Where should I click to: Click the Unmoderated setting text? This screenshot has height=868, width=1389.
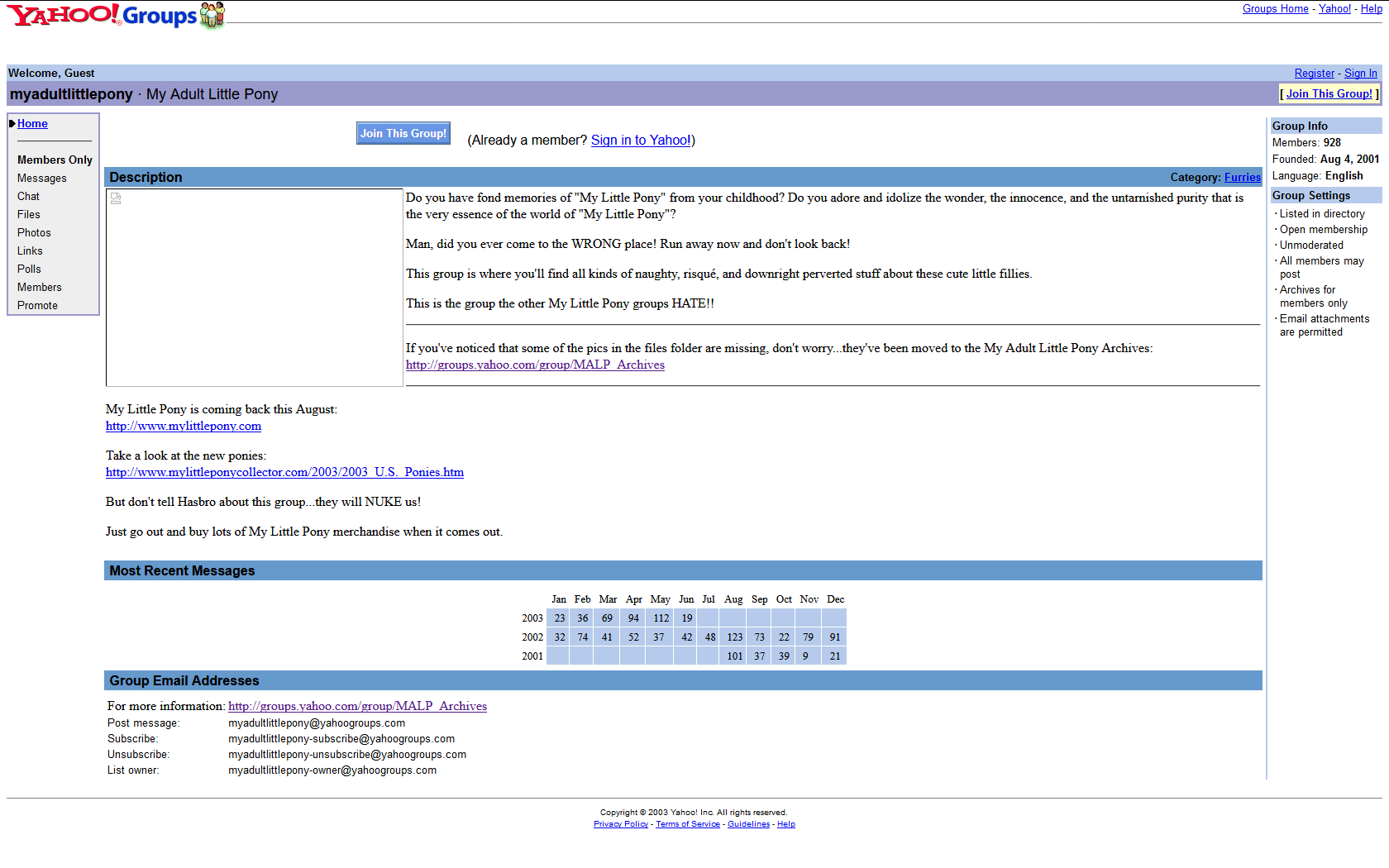(x=1311, y=246)
